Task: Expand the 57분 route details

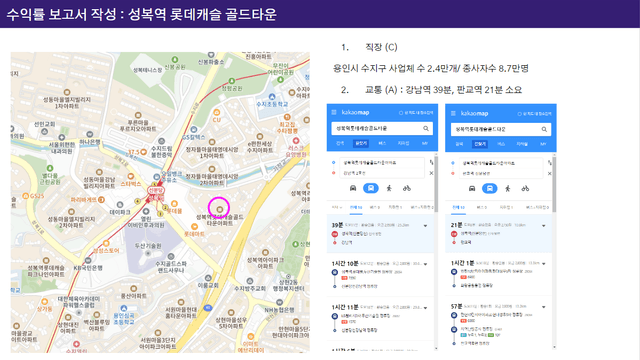Action: [x=544, y=307]
